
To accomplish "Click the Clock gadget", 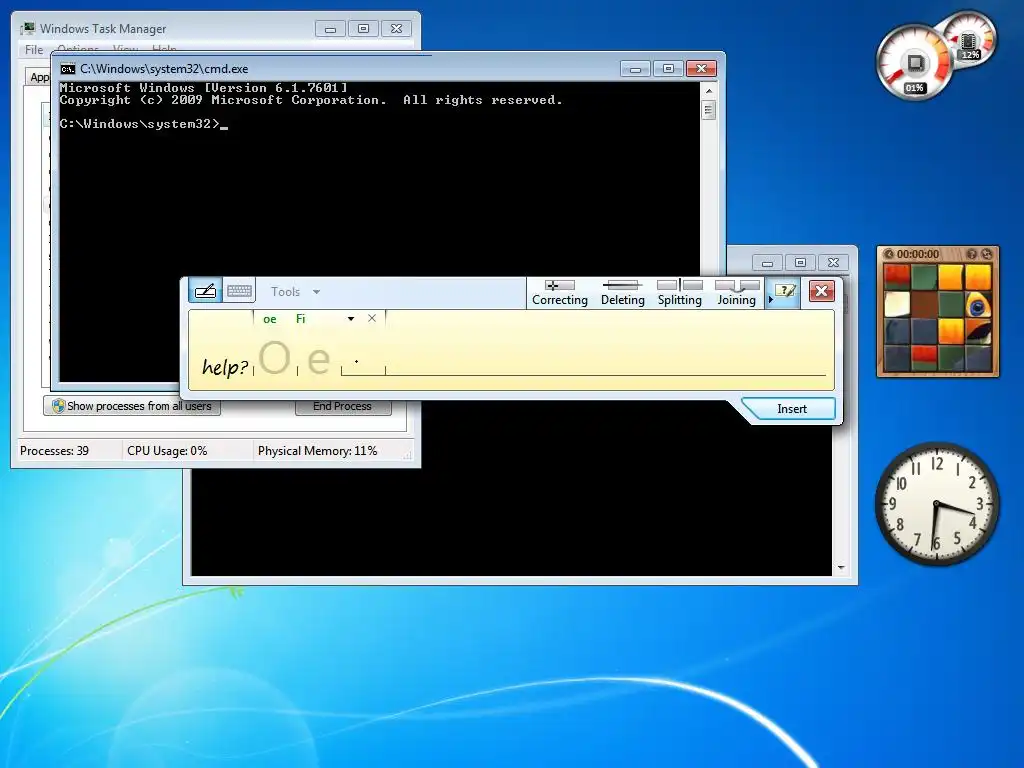I will click(936, 504).
